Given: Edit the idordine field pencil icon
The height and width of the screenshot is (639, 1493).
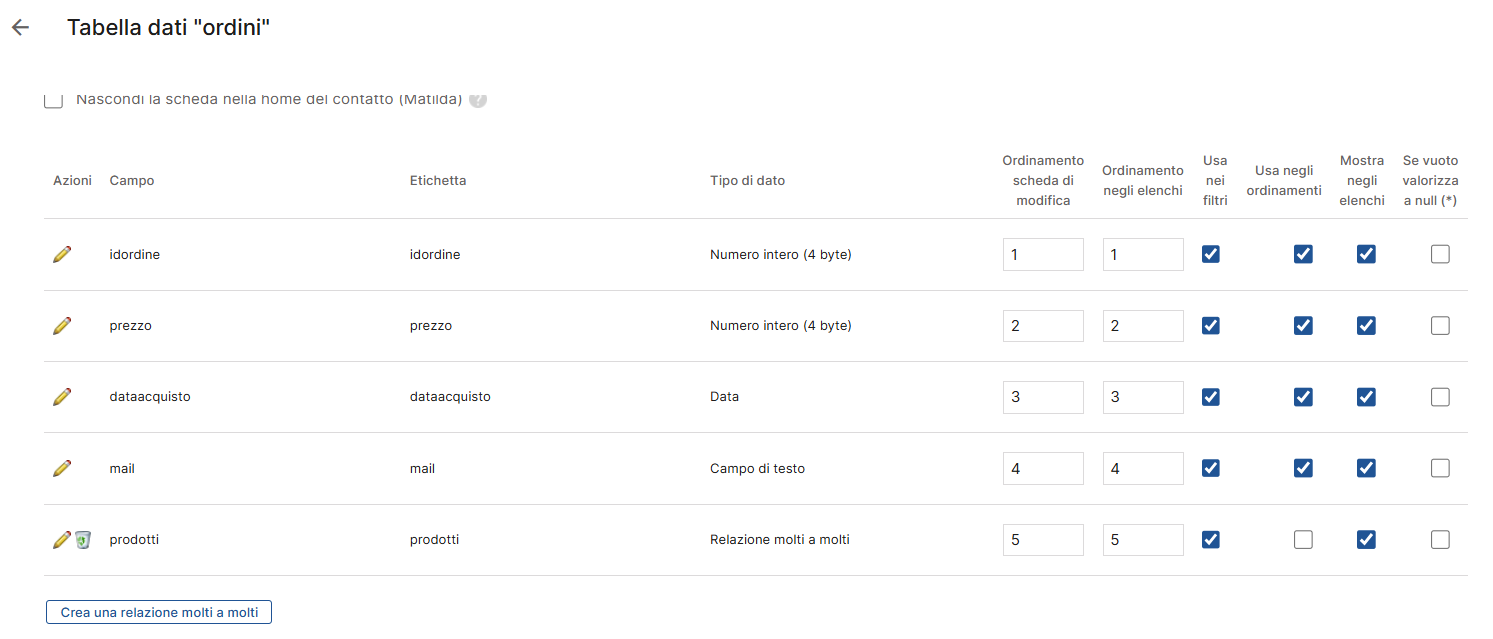Looking at the screenshot, I should (x=62, y=255).
